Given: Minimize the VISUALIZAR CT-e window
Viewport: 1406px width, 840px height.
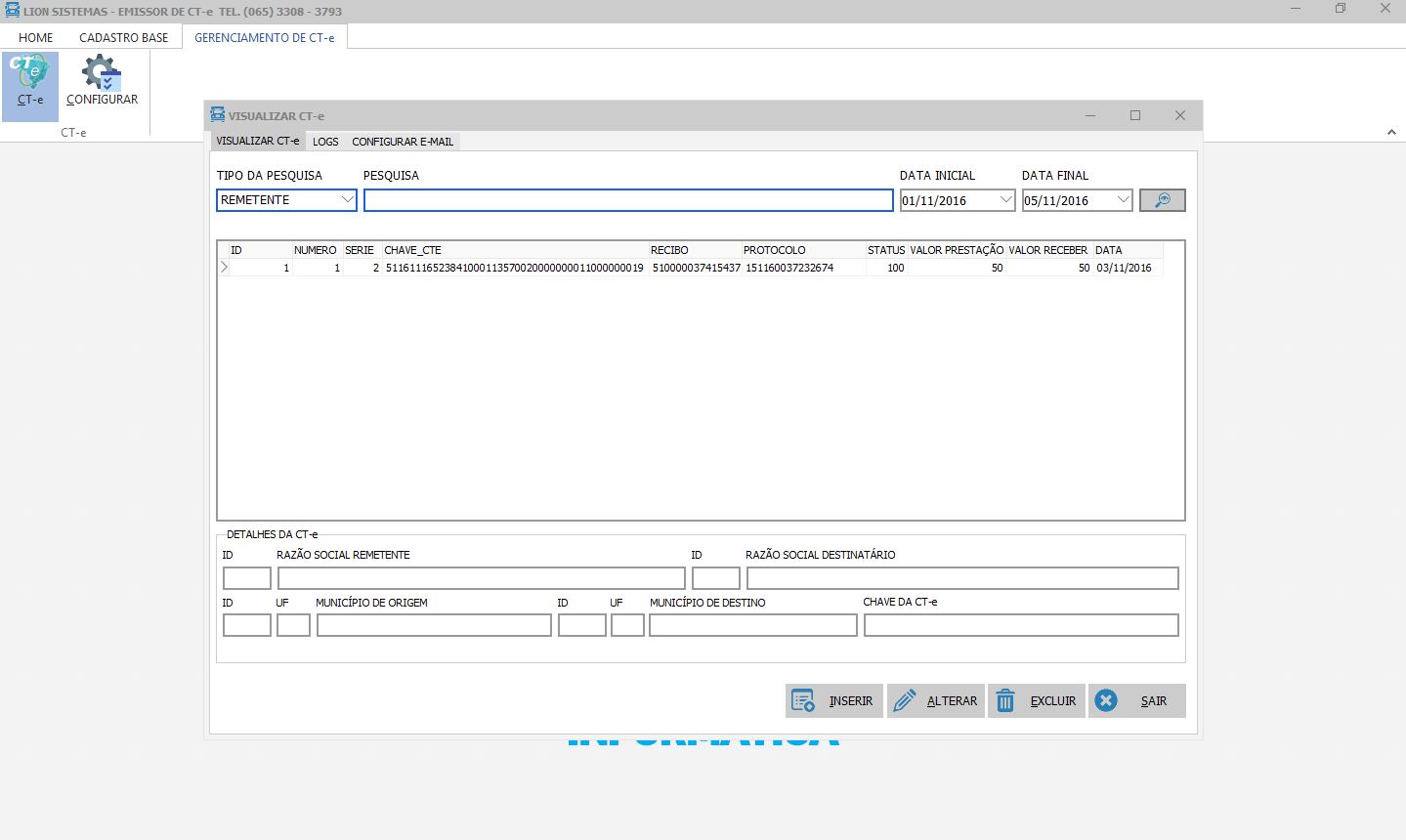Looking at the screenshot, I should click(1090, 115).
